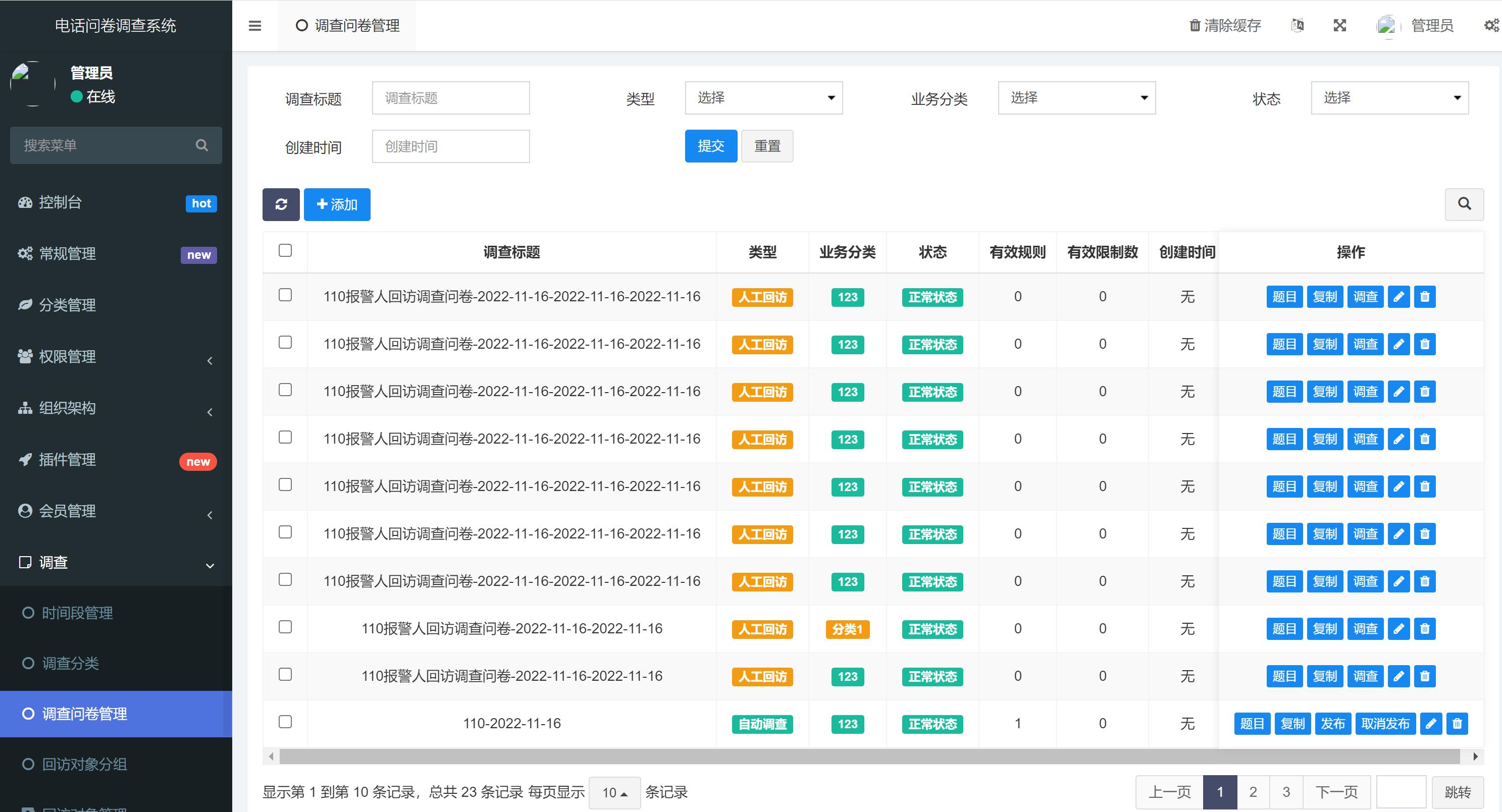
Task: Check the sixth survey row checkbox
Action: [285, 532]
